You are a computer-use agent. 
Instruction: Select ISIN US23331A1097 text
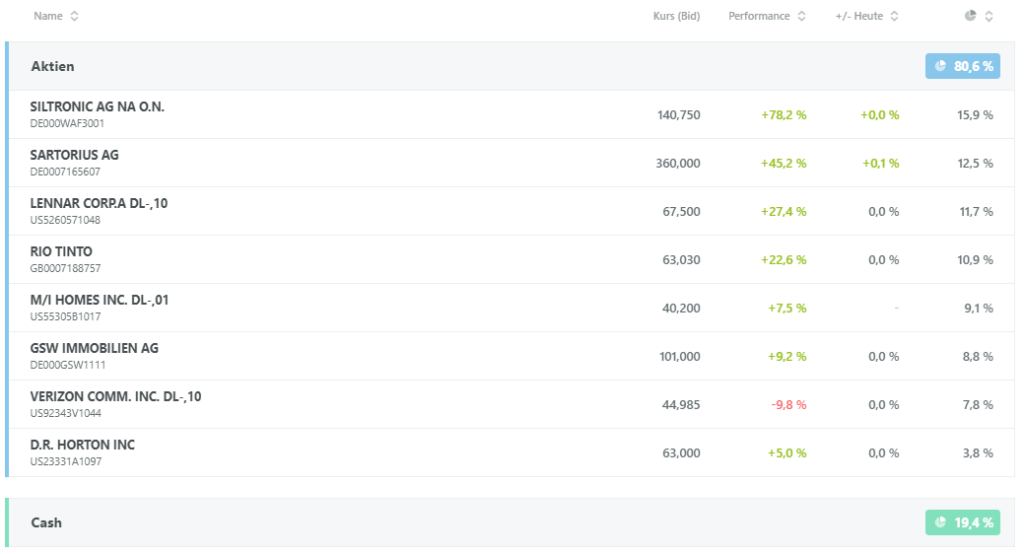[65, 462]
